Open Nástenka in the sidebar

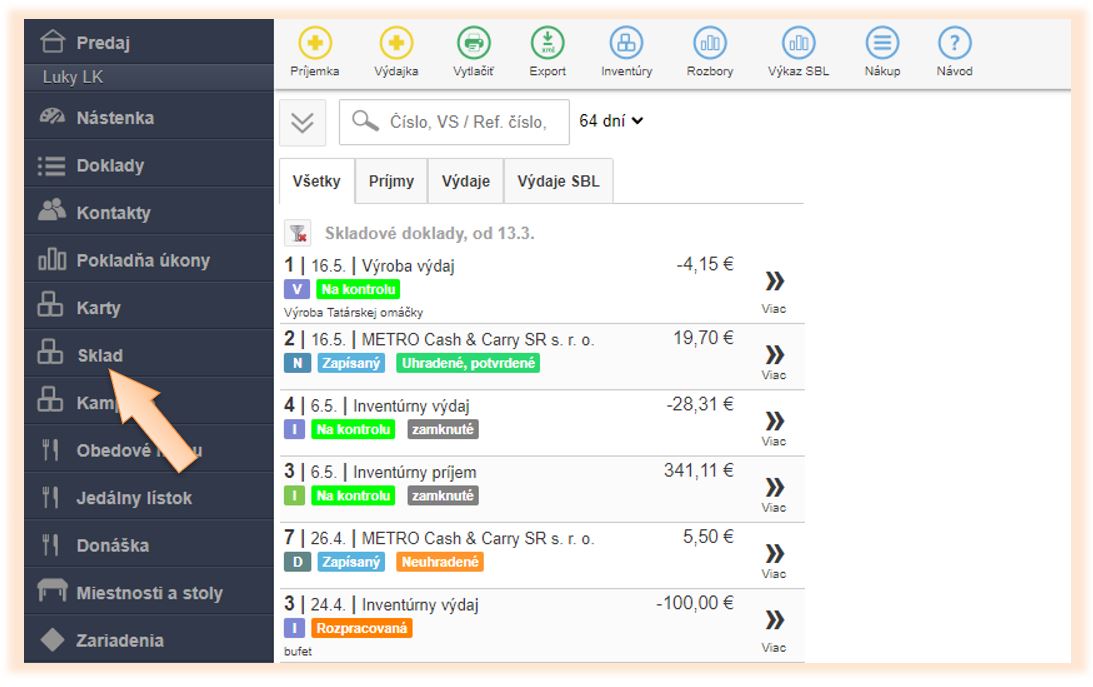pos(115,118)
